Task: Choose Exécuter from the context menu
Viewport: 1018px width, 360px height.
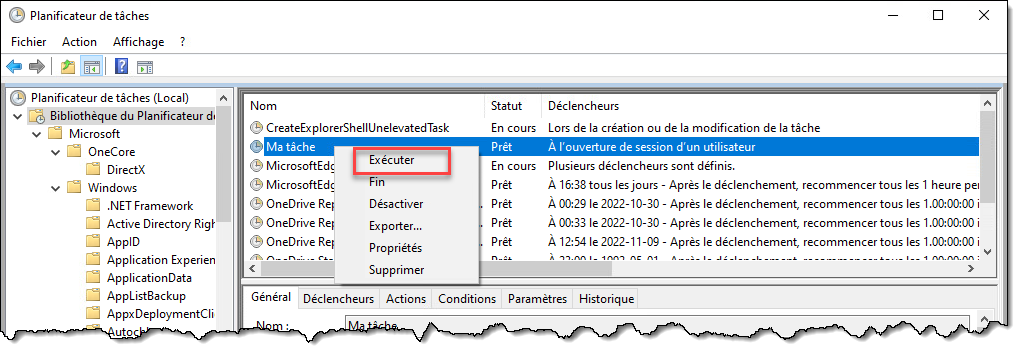Action: [x=391, y=159]
